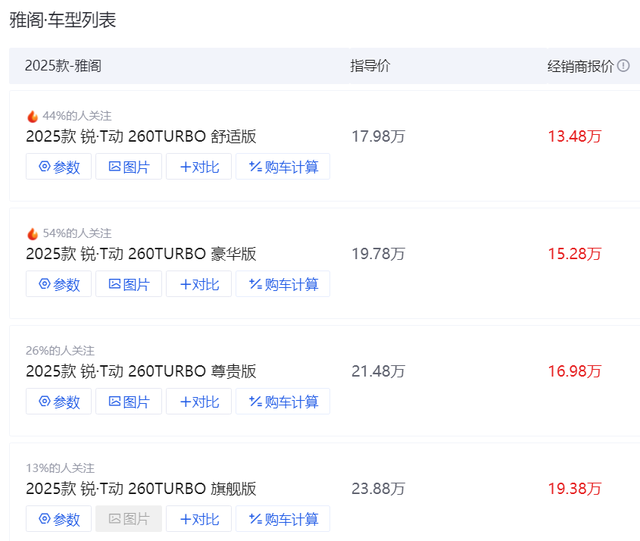The width and height of the screenshot is (640, 541).
Task: Open 2025款 锐·T动 260TURBO 舒适版 link
Action: (x=141, y=136)
